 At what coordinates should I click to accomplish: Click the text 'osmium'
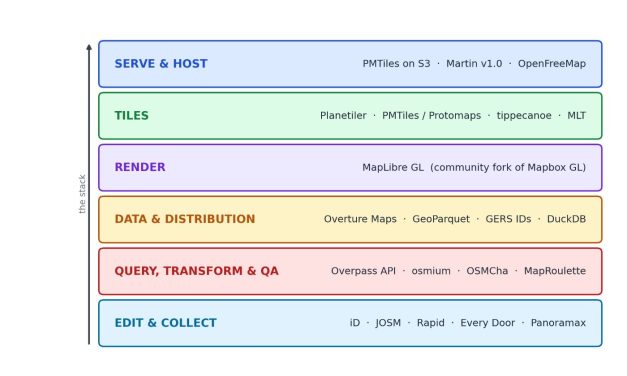[431, 271]
